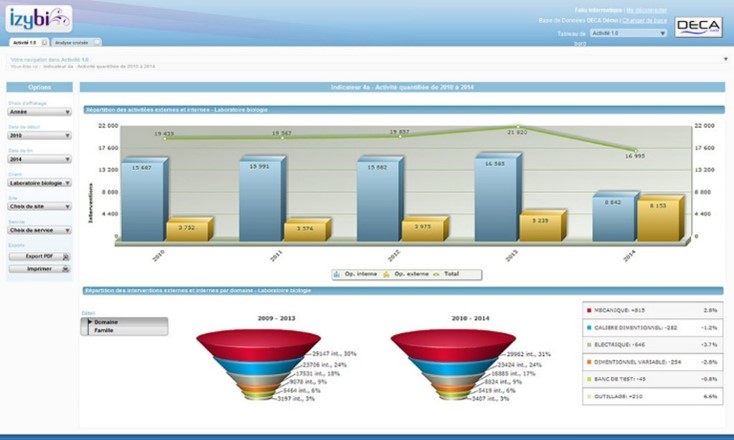Select the Famille detail option

click(x=103, y=330)
